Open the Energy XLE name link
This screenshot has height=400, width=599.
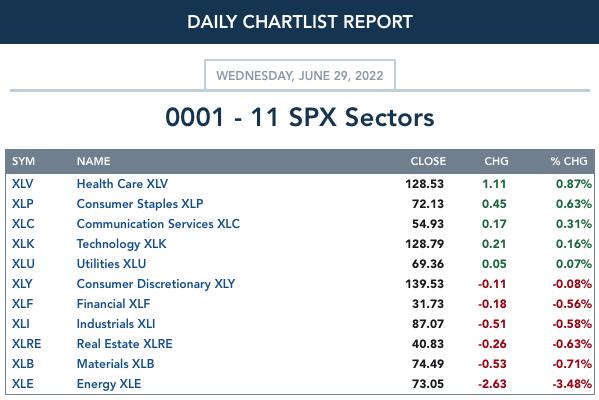(x=109, y=384)
